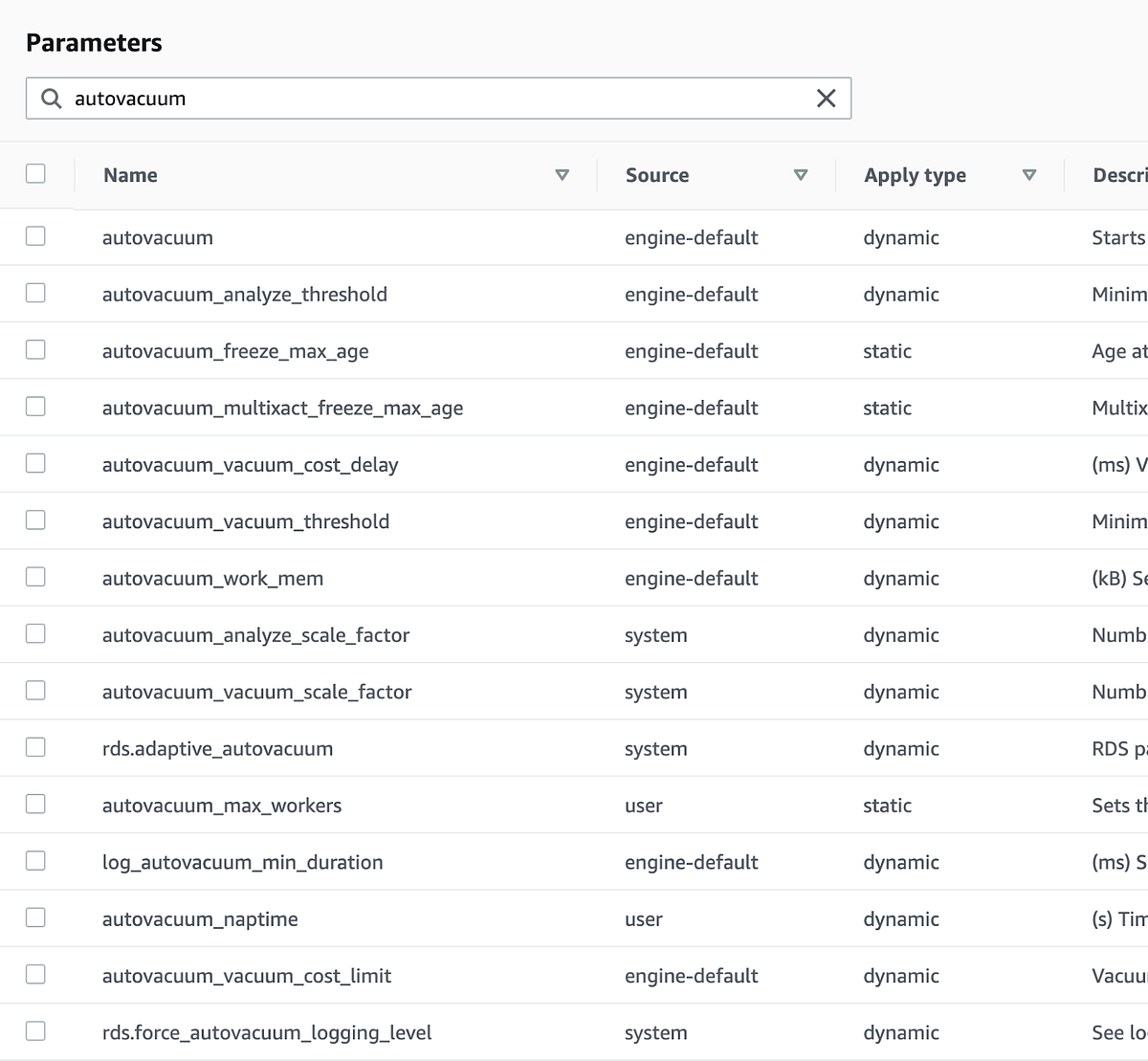Tick autovacuum_work_mem checkbox
1148x1061 pixels.
click(x=35, y=577)
